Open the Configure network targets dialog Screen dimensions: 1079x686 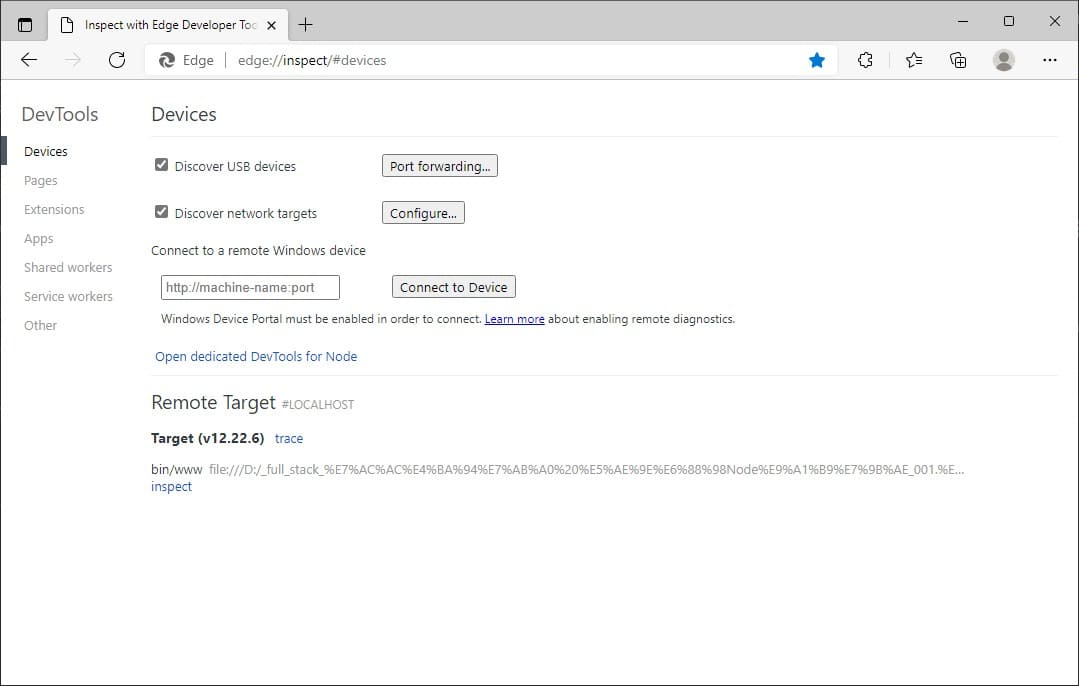tap(423, 213)
